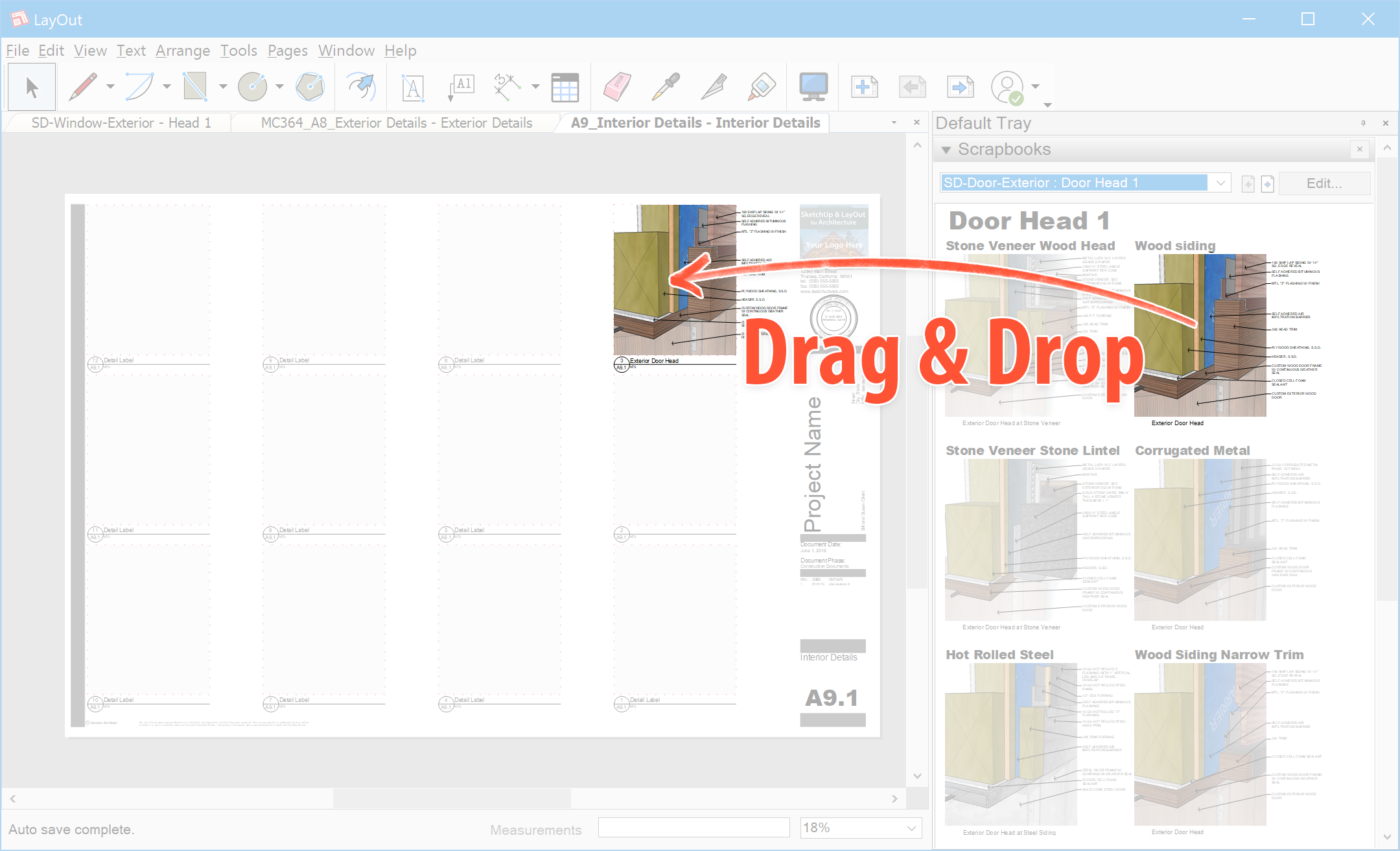
Task: Open the scrapbook selection dropdown
Action: coord(1220,183)
